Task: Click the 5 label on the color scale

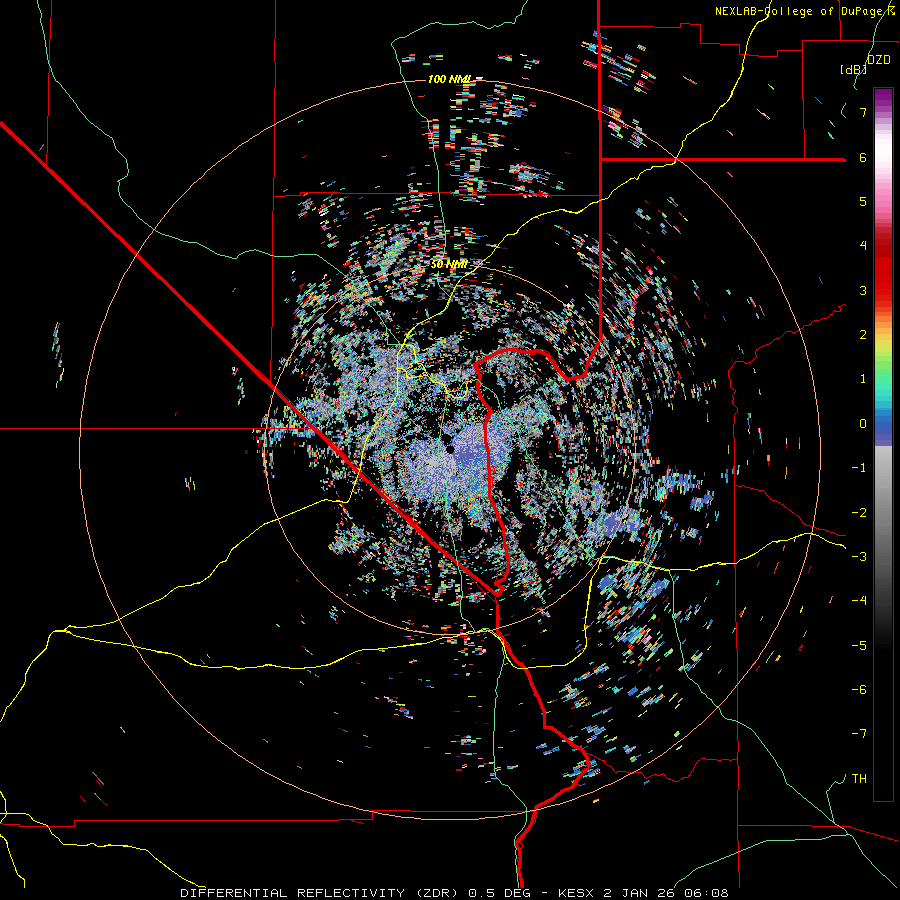Action: [x=863, y=201]
